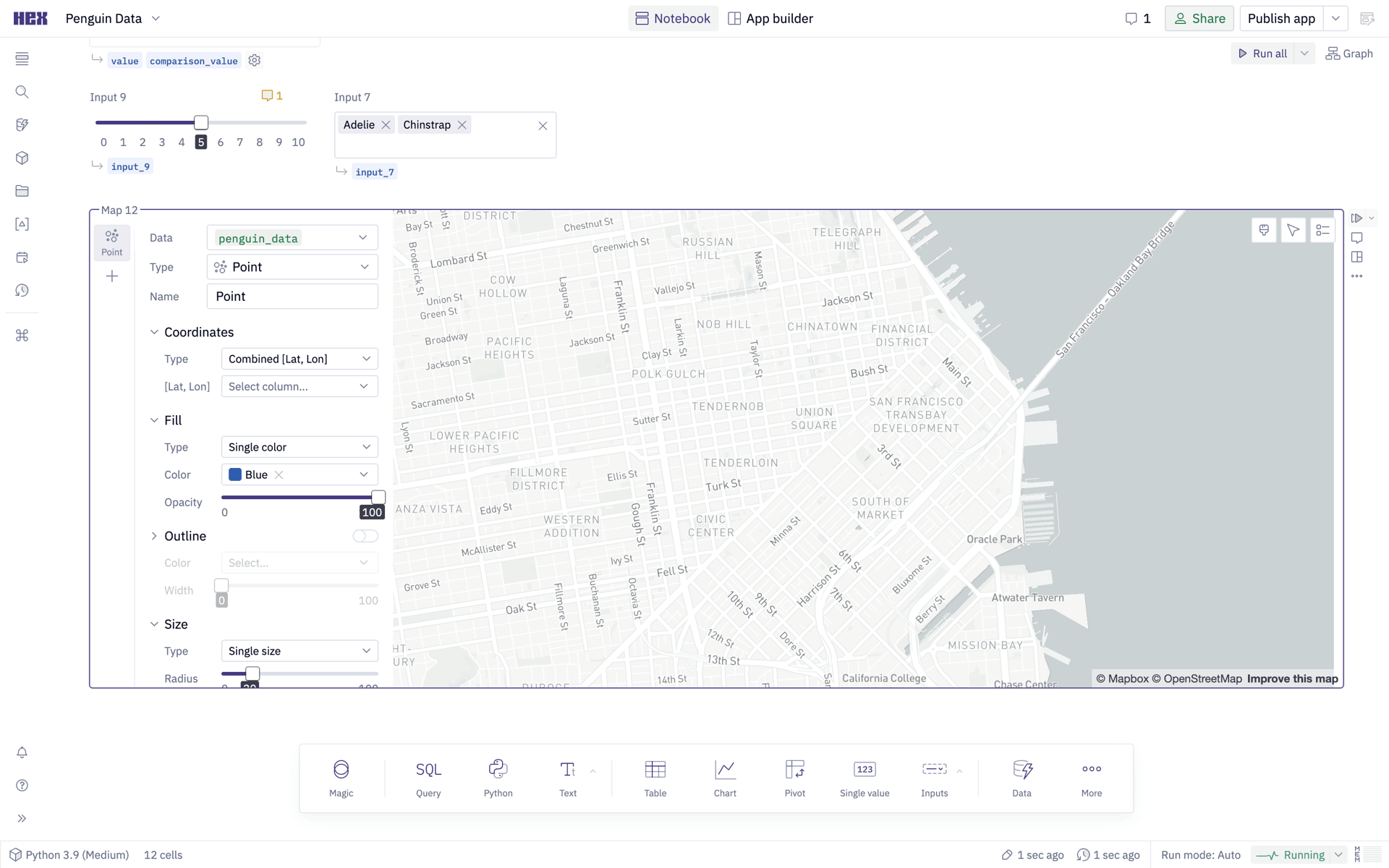Run the Map 12 cell via play icon

(1356, 218)
